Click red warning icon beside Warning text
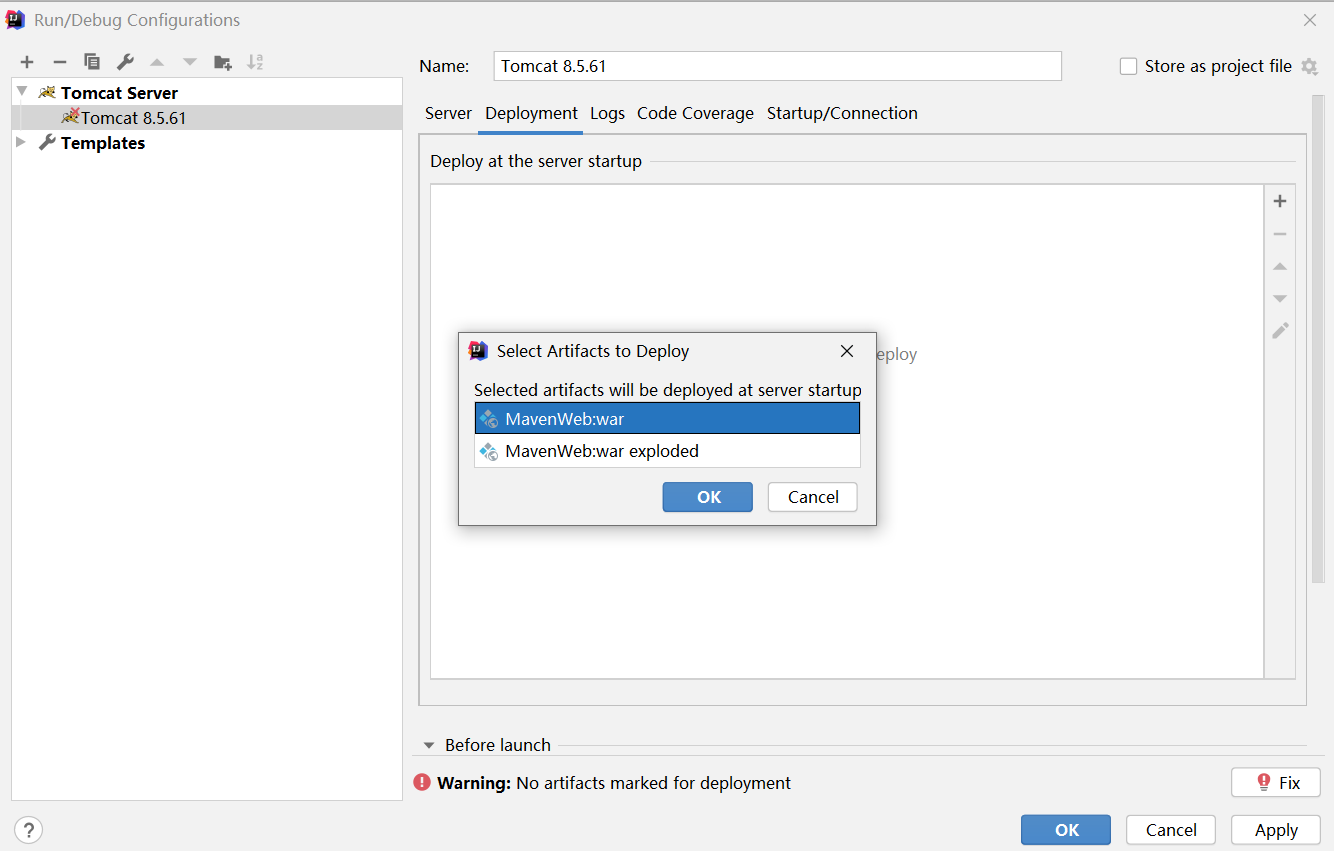The image size is (1334, 851). (x=422, y=783)
